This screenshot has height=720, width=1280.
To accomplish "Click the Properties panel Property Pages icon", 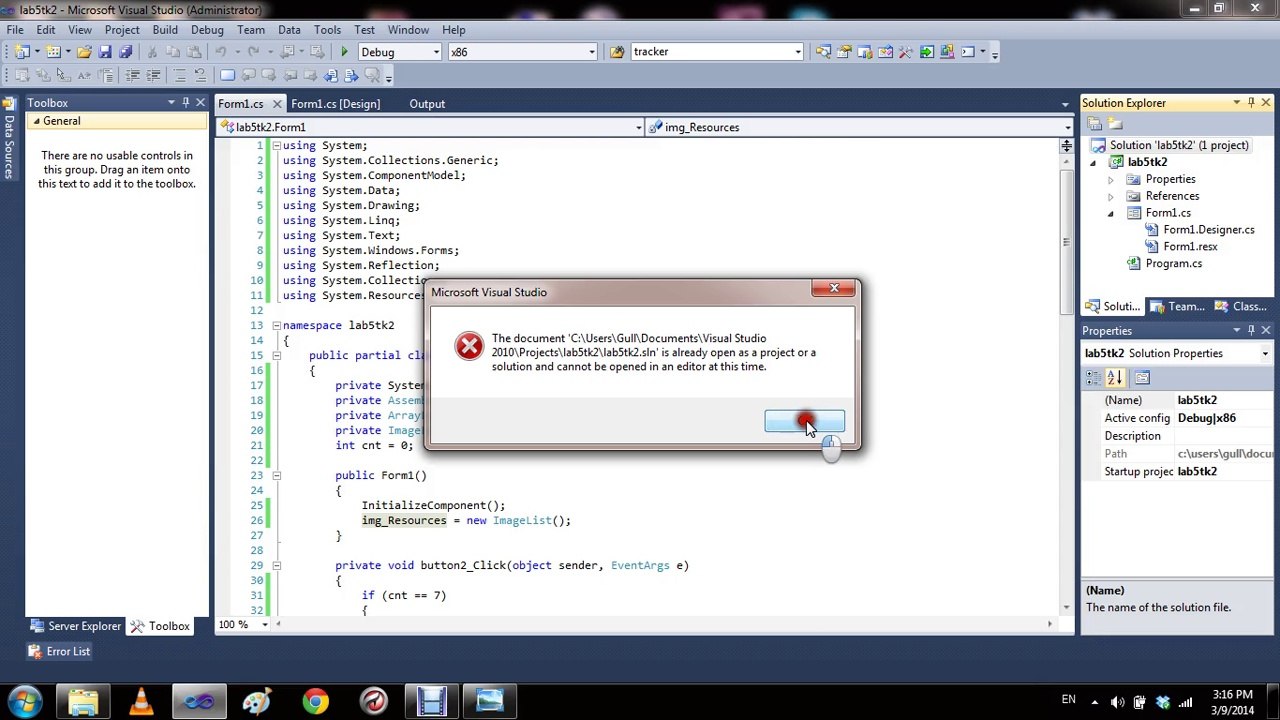I will (x=1142, y=378).
